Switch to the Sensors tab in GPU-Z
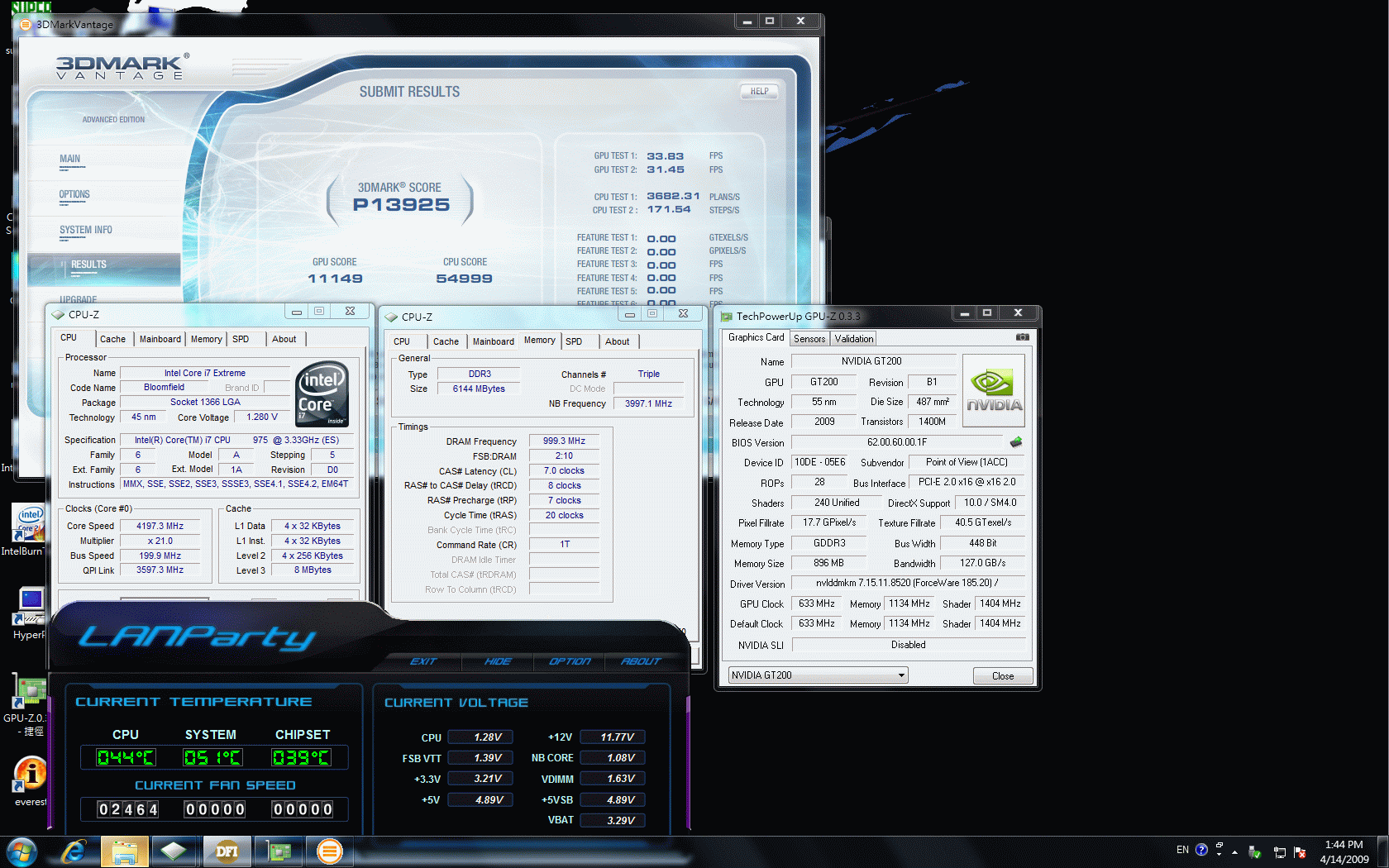The width and height of the screenshot is (1389, 868). [809, 339]
